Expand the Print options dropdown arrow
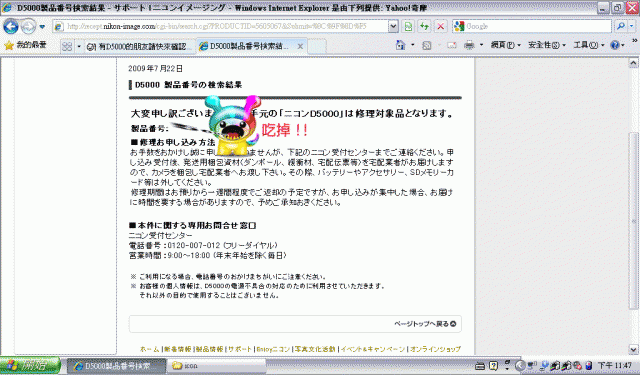640x375 pixels. [481, 45]
